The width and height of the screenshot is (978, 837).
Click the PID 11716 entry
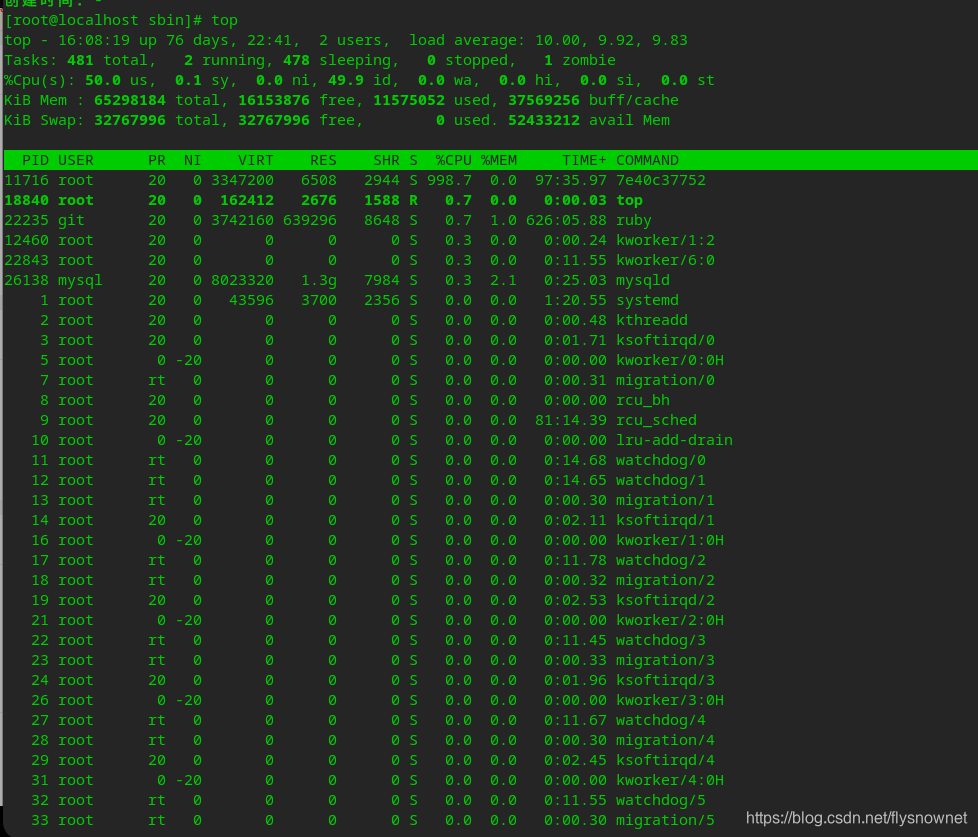[x=26, y=180]
